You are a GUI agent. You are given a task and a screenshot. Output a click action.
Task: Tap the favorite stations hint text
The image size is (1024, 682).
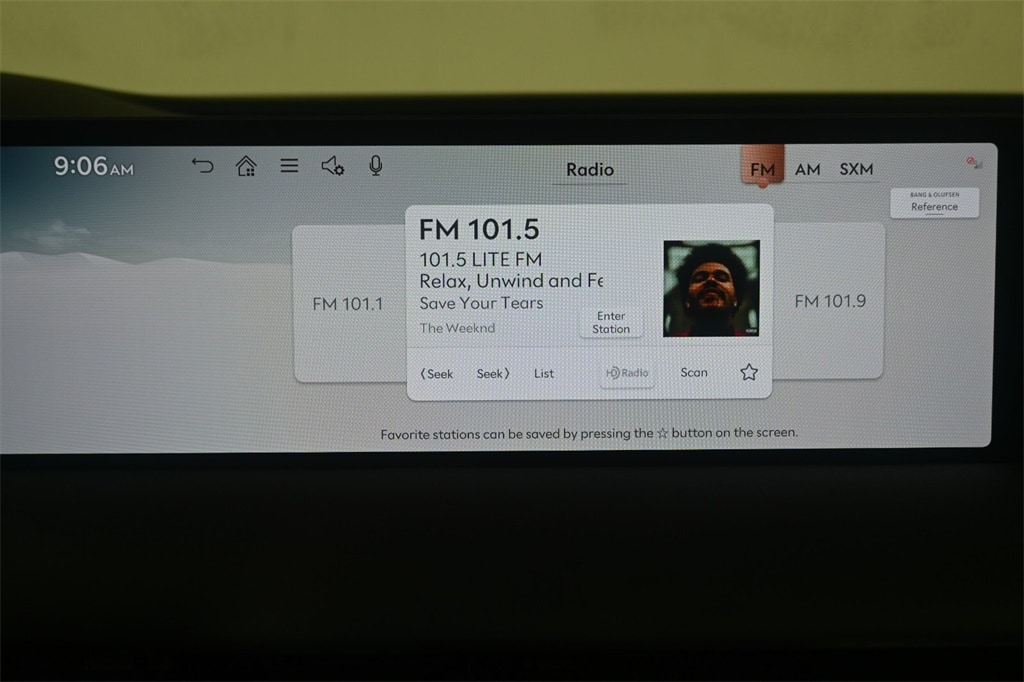pos(589,433)
